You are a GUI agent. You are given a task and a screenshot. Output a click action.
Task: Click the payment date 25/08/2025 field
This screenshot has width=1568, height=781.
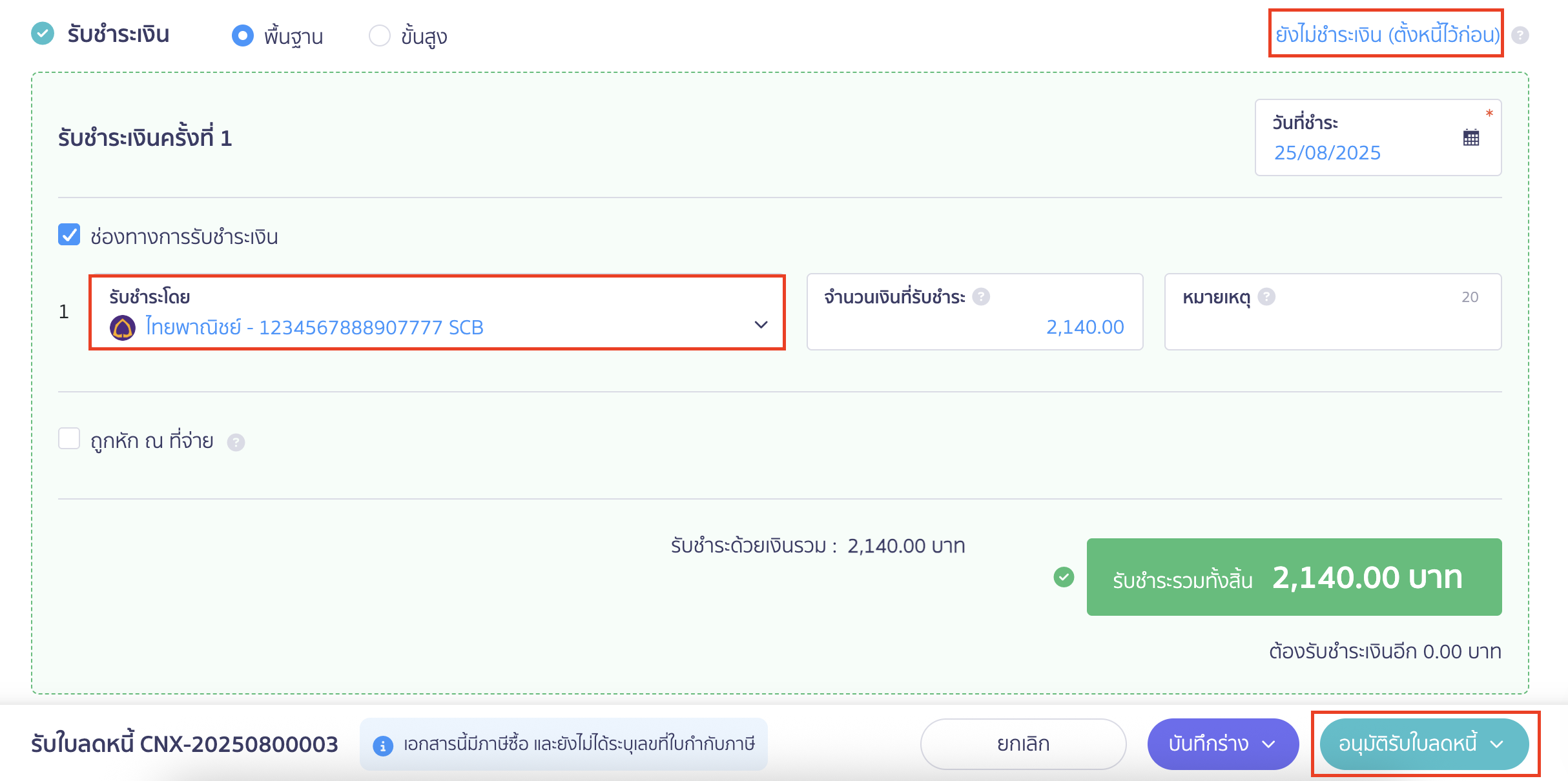click(1378, 137)
